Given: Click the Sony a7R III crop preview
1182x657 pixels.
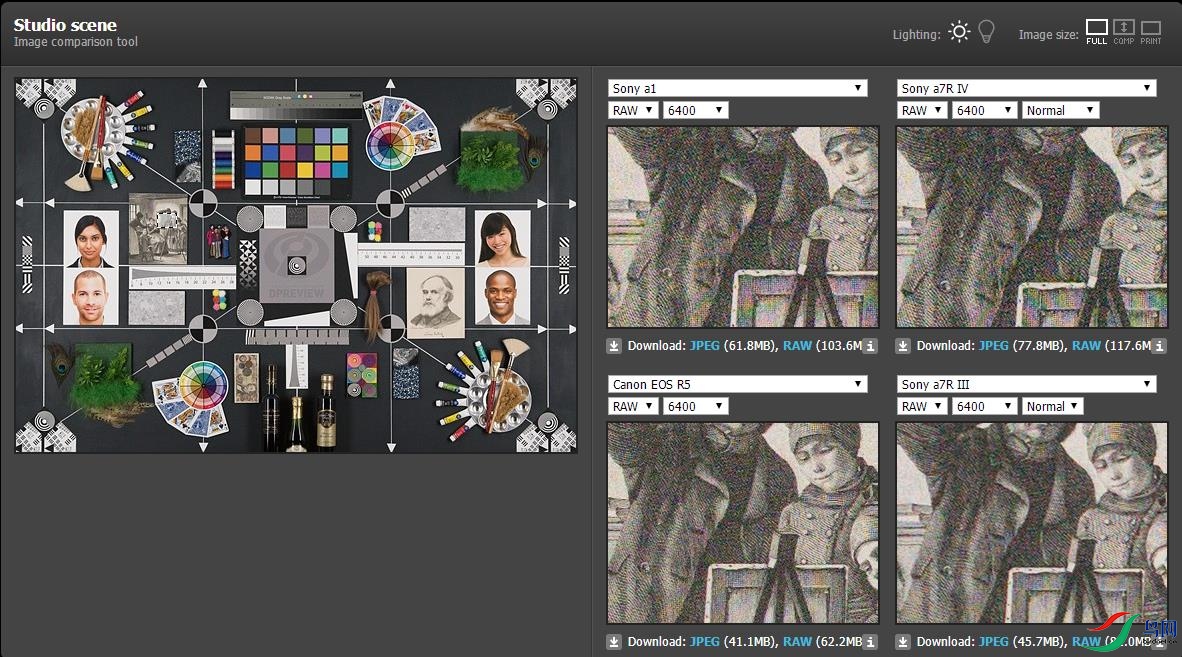Looking at the screenshot, I should point(1031,523).
